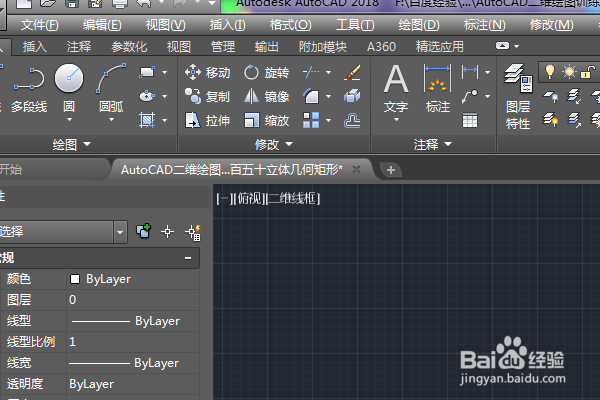Expand the Fillet tool dropdown arrow
The width and height of the screenshot is (600, 400).
(x=328, y=96)
